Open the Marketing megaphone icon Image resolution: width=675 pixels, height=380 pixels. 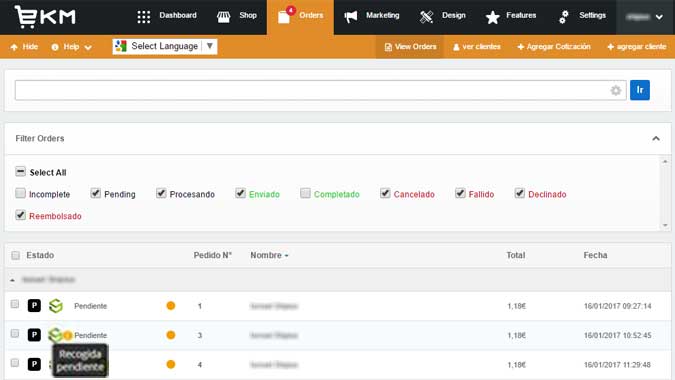click(351, 17)
